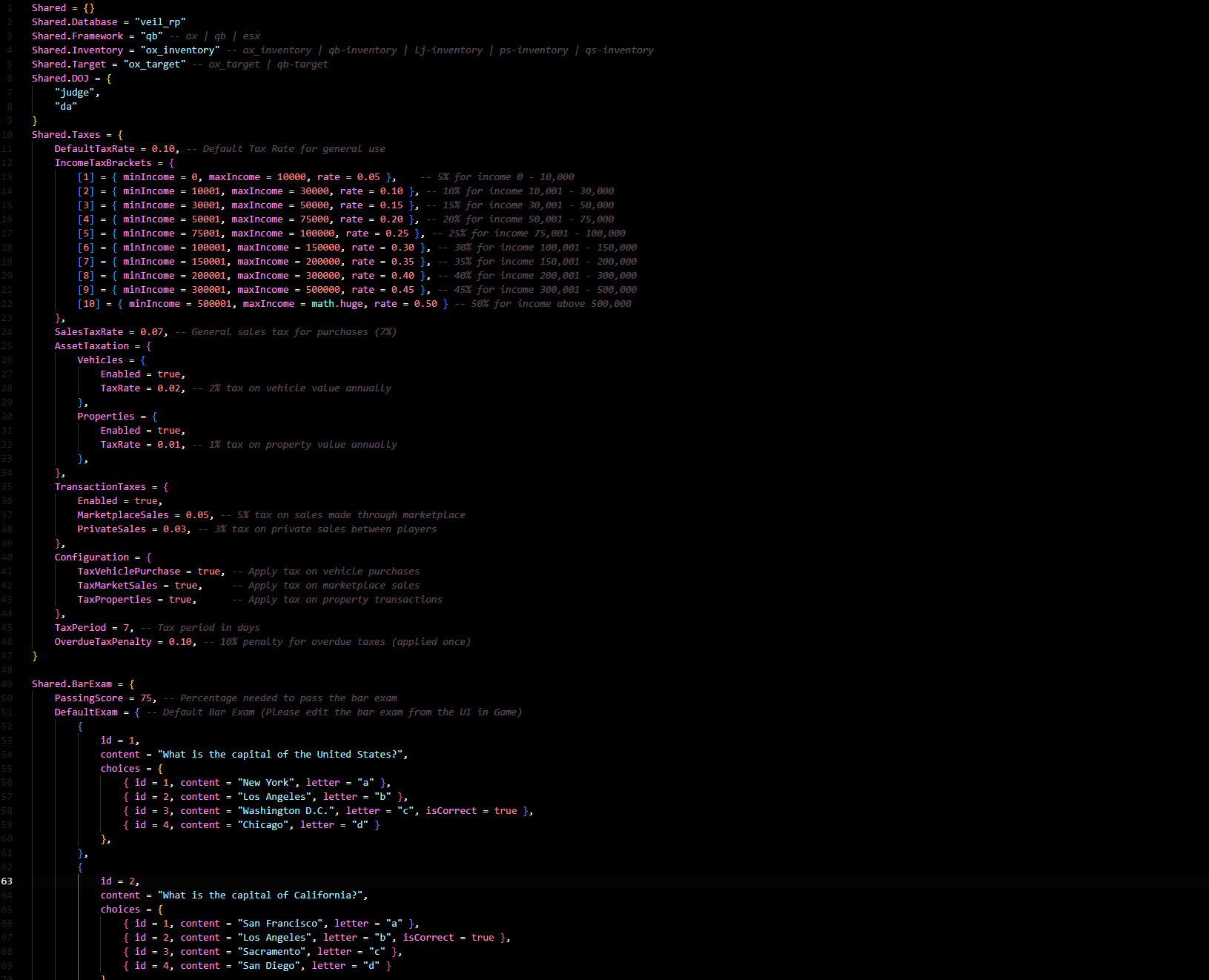Screen dimensions: 1209x980
Task: Click the Properties table key
Action: tap(106, 416)
